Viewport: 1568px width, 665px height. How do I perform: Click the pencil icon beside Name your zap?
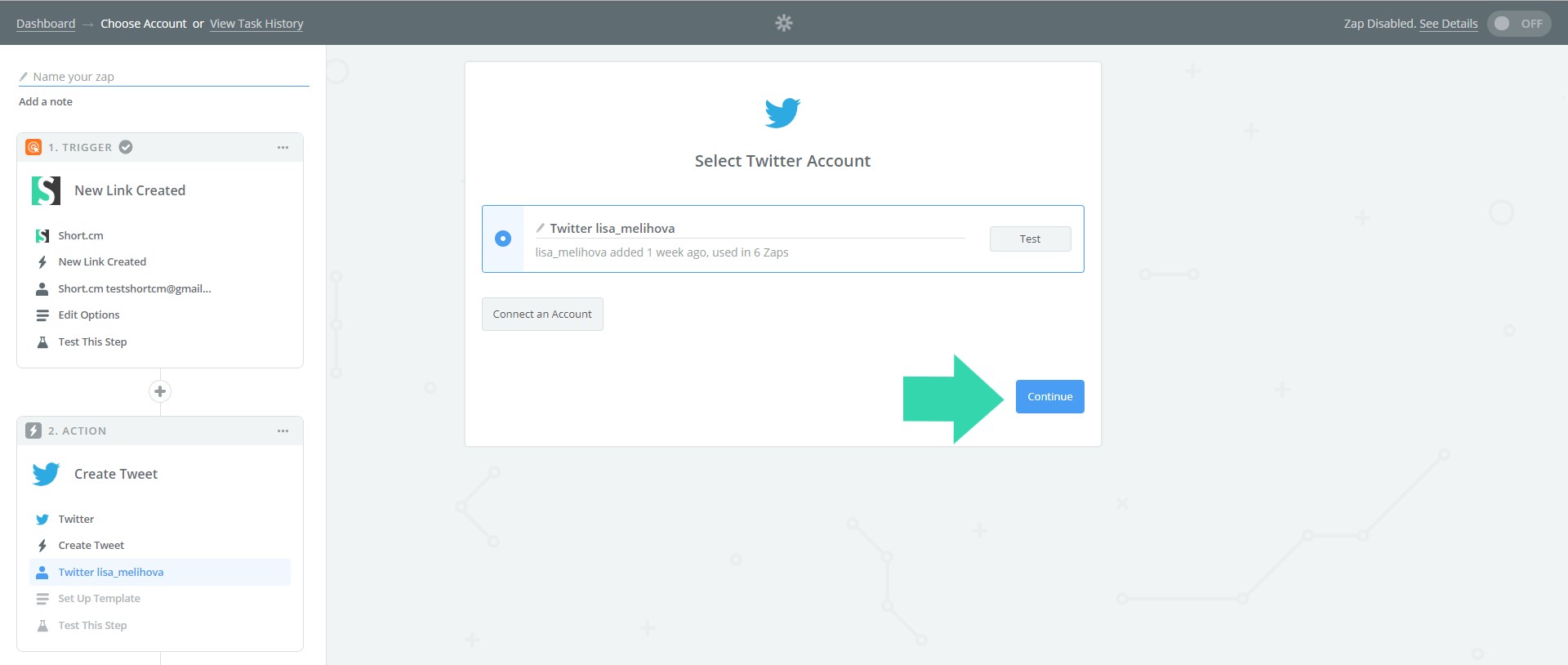[x=24, y=77]
